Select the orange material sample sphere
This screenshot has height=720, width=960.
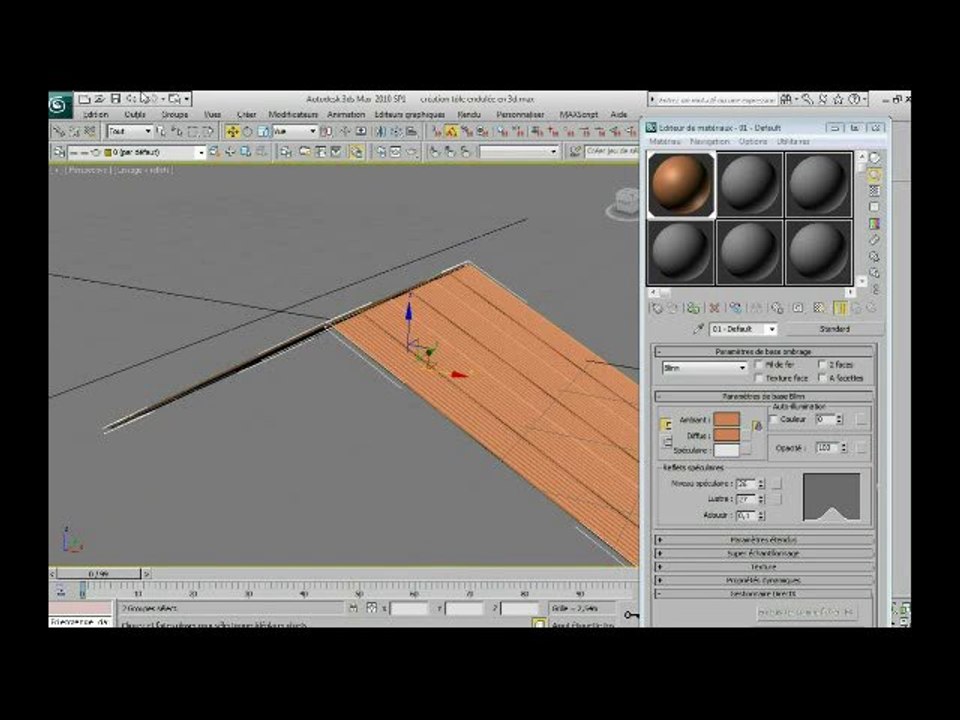(x=681, y=184)
